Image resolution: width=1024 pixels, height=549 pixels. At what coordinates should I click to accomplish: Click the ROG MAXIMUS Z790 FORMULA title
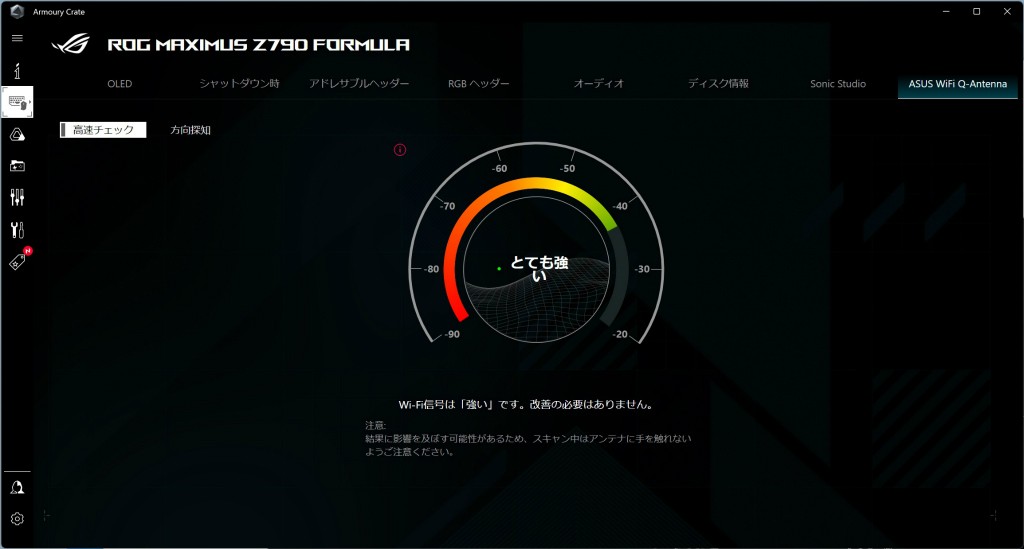[x=259, y=44]
